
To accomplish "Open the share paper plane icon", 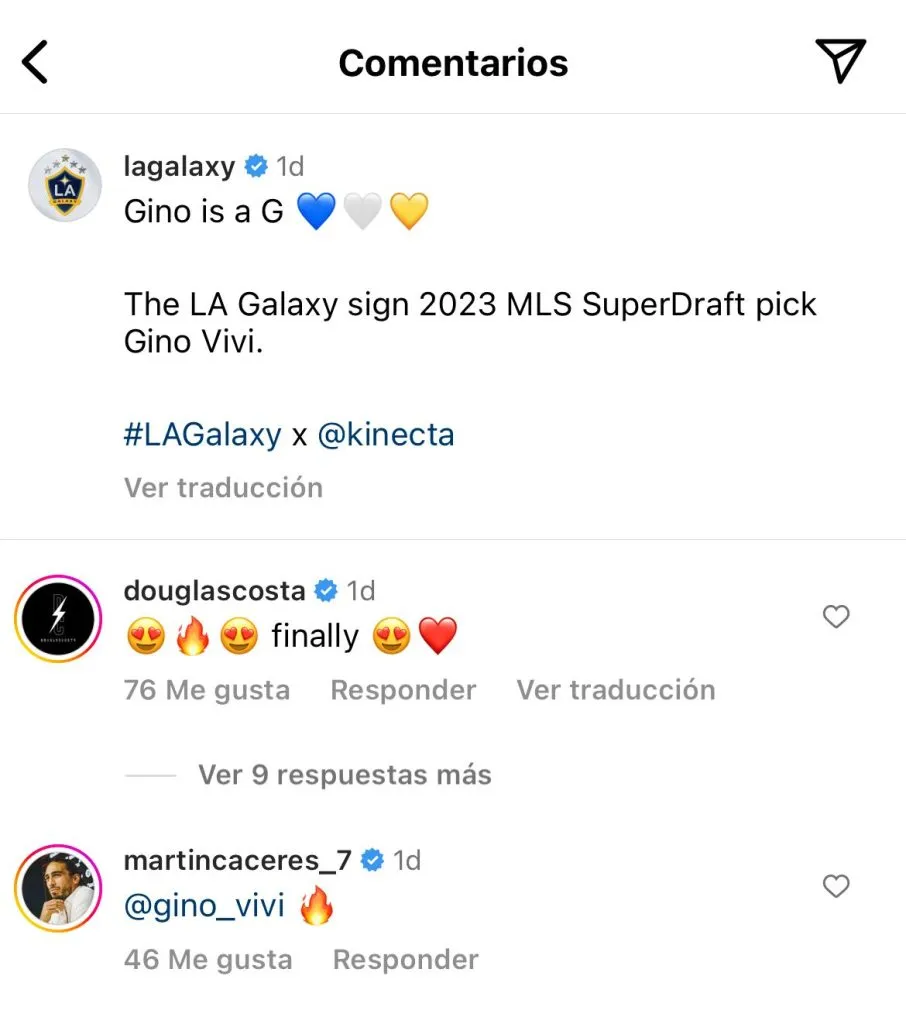I will tap(840, 61).
